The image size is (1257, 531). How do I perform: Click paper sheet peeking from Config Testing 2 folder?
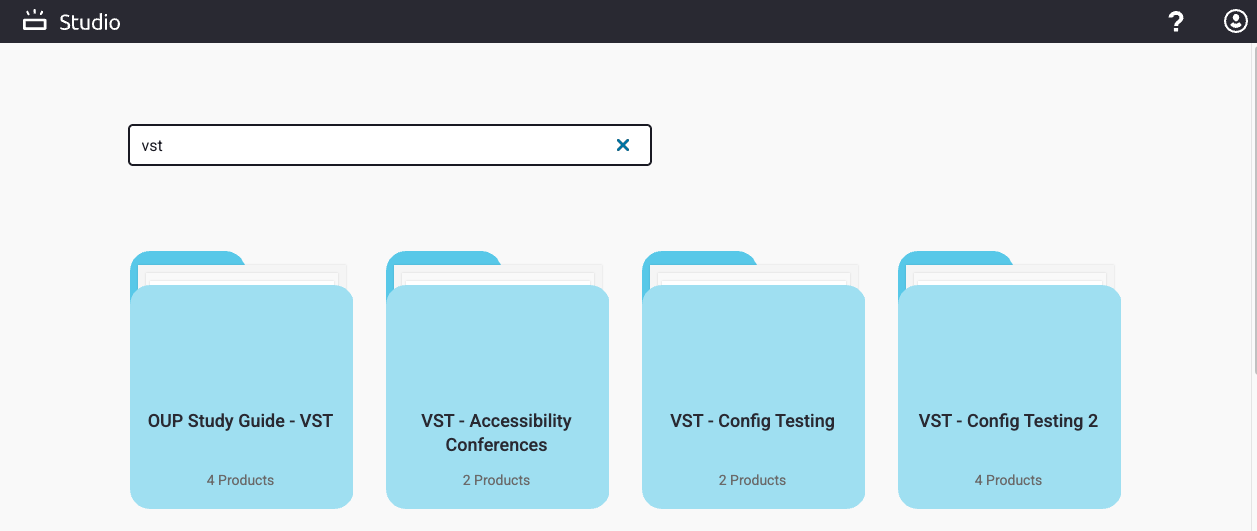point(1062,277)
